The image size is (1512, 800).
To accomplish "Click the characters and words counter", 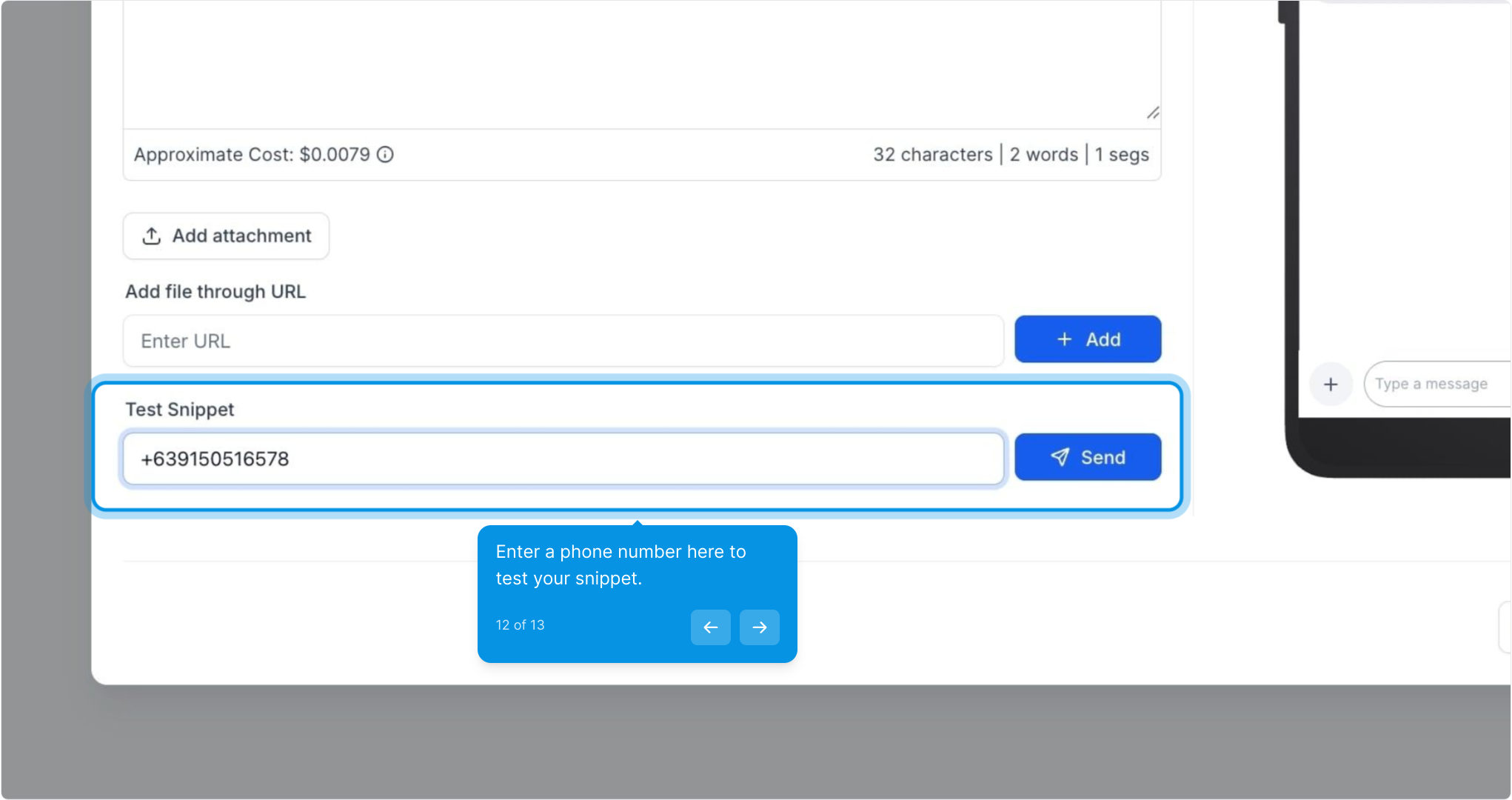I will [x=1011, y=155].
